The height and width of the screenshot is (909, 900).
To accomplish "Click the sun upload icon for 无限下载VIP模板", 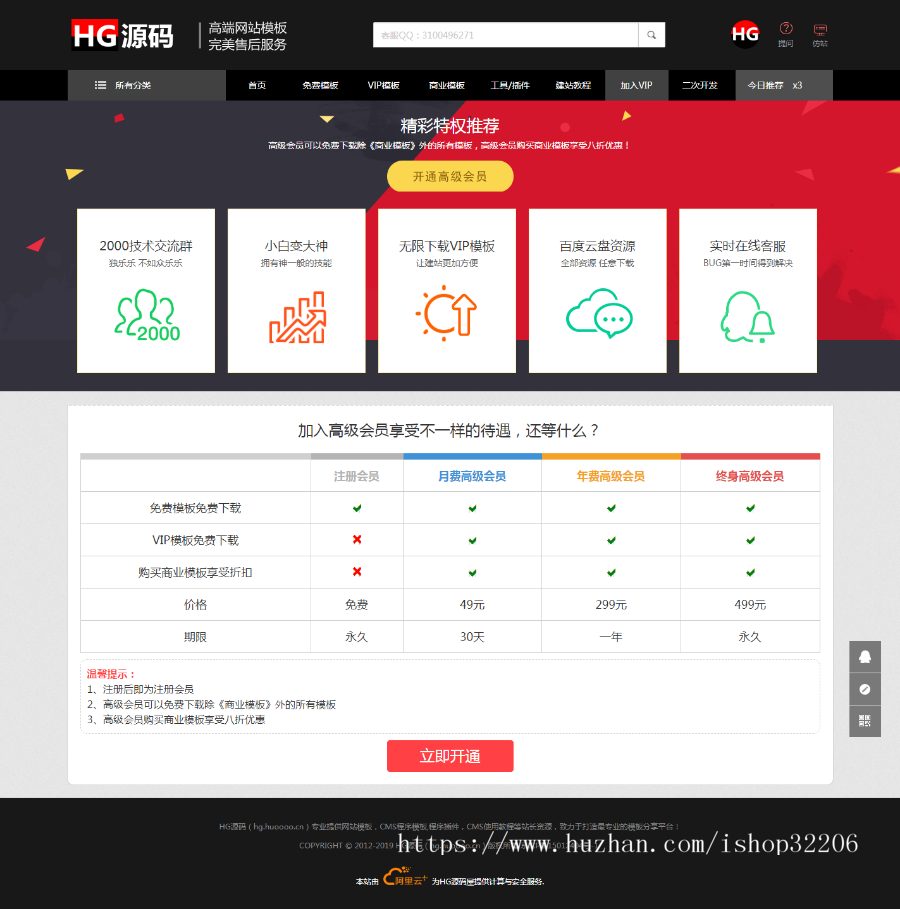I will click(x=447, y=313).
